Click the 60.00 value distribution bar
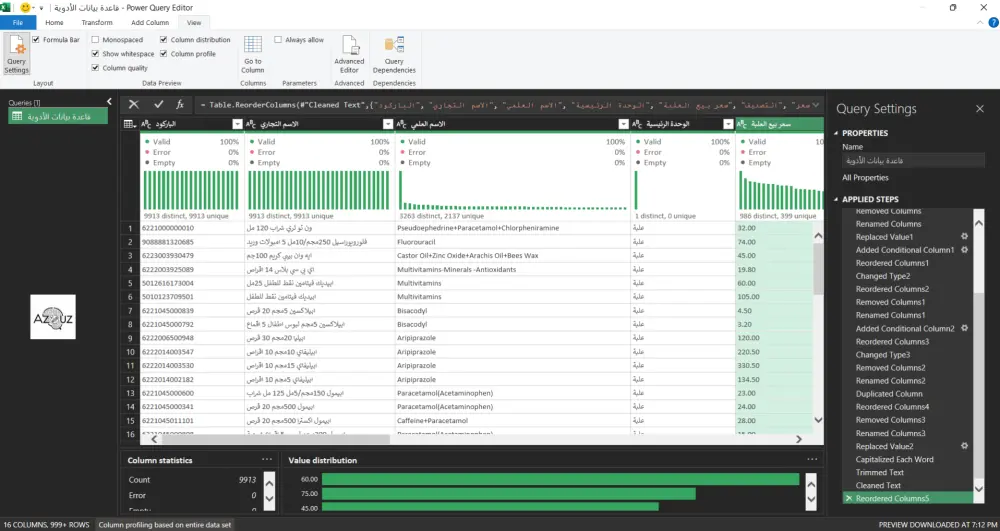Screen dimensions: 1000x531 (560, 479)
